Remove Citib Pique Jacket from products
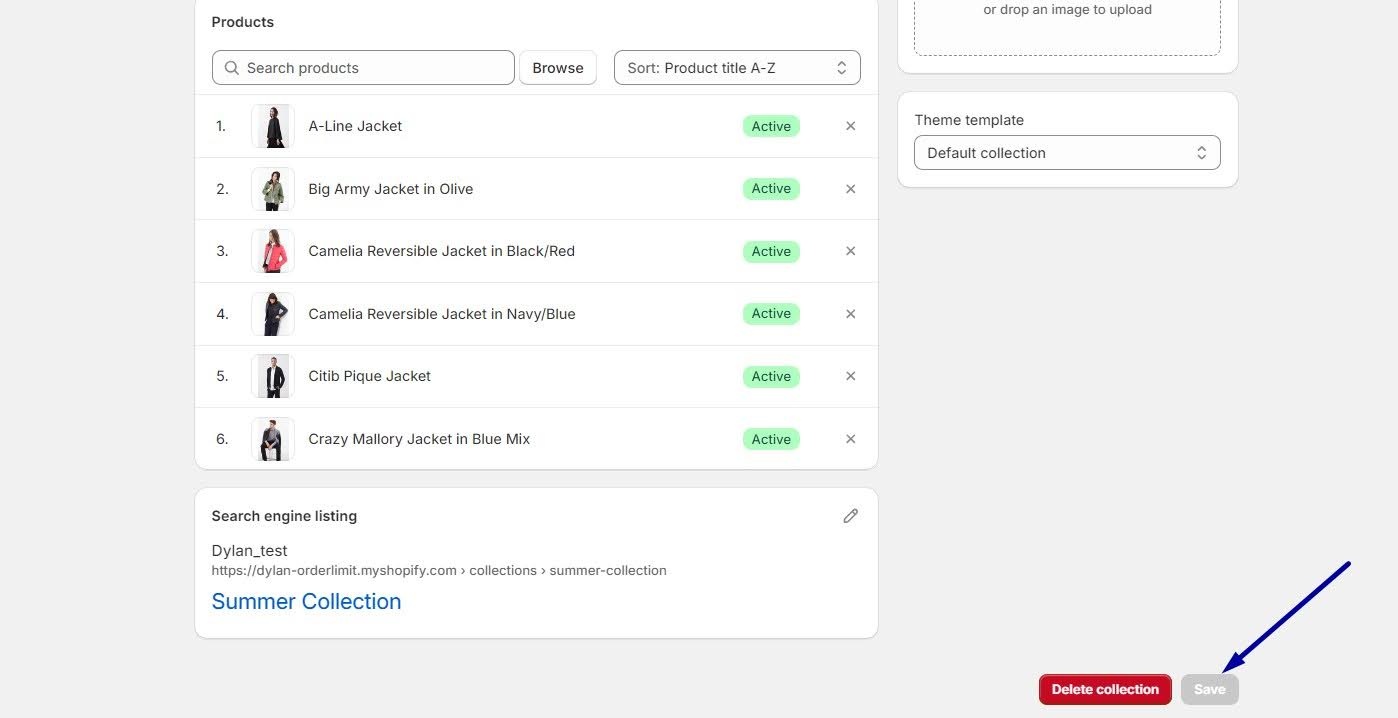The height and width of the screenshot is (718, 1398). (850, 376)
